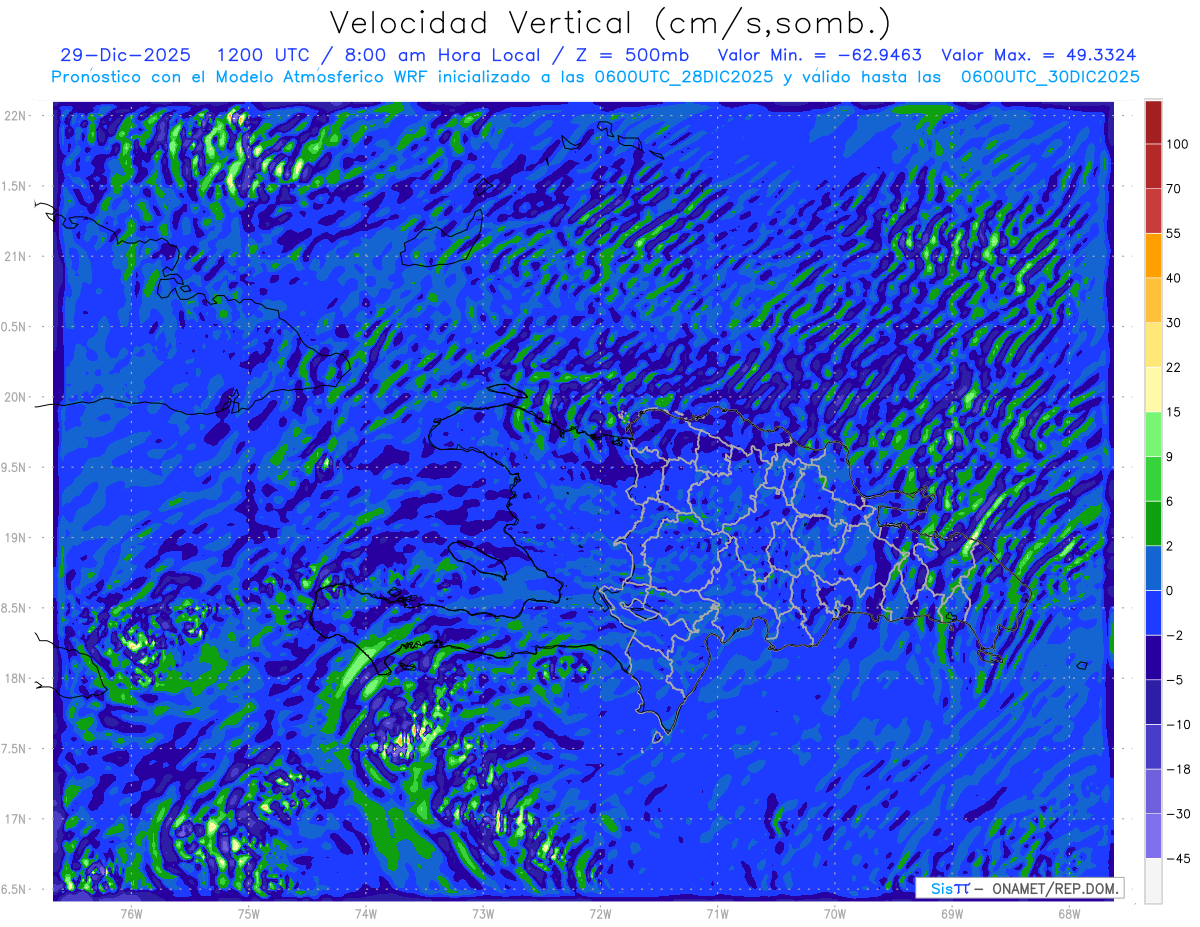Screen dimensions: 1200x927
Task: Click the dark green colorbar swatch between 2 and 6
Action: pyautogui.click(x=1153, y=523)
